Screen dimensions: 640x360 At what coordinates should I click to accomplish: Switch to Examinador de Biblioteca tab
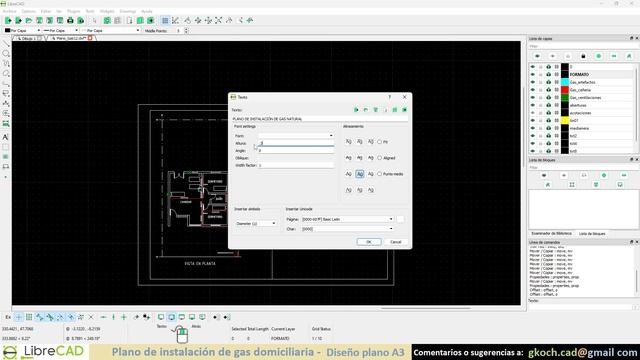click(x=551, y=234)
